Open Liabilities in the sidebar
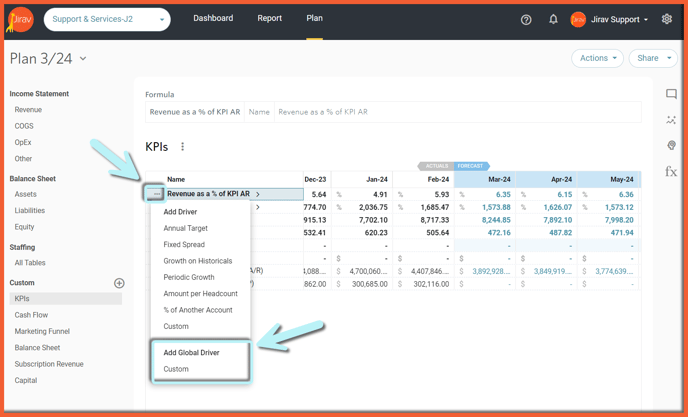This screenshot has height=417, width=688. pyautogui.click(x=29, y=211)
